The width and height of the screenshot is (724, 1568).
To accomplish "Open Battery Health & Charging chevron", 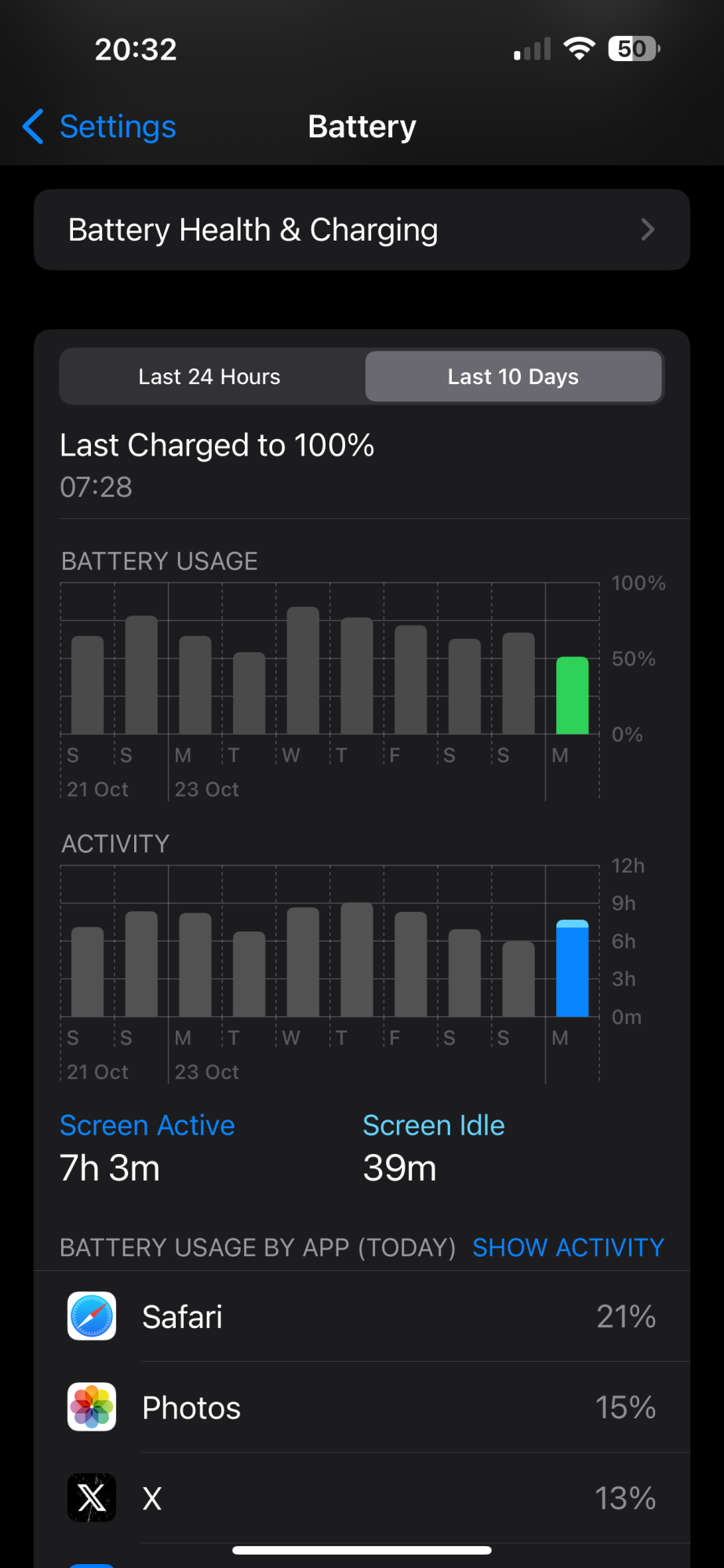I will pos(648,230).
